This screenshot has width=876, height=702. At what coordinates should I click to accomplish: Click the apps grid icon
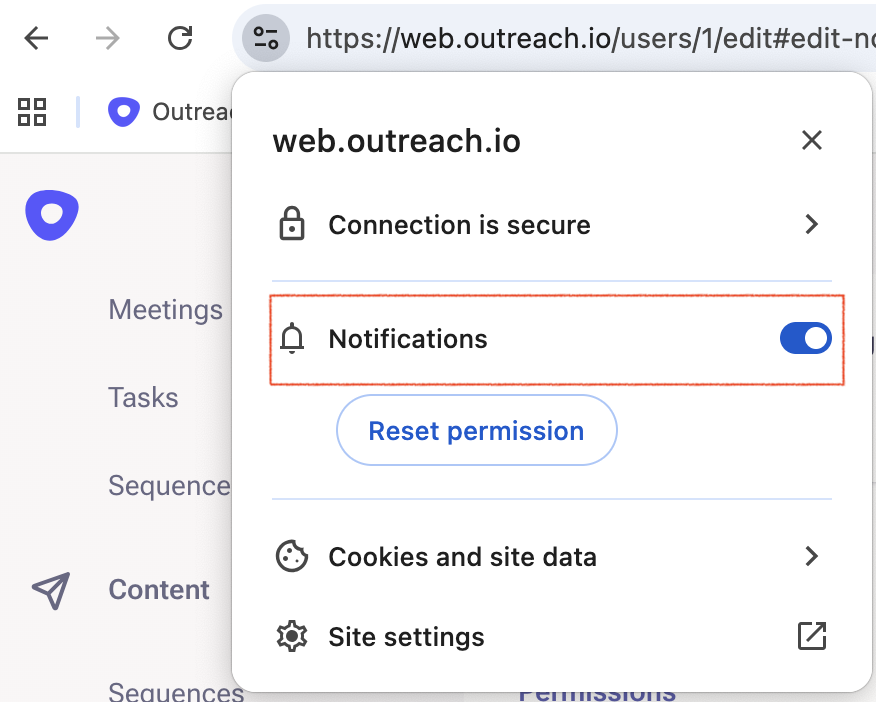(x=31, y=113)
